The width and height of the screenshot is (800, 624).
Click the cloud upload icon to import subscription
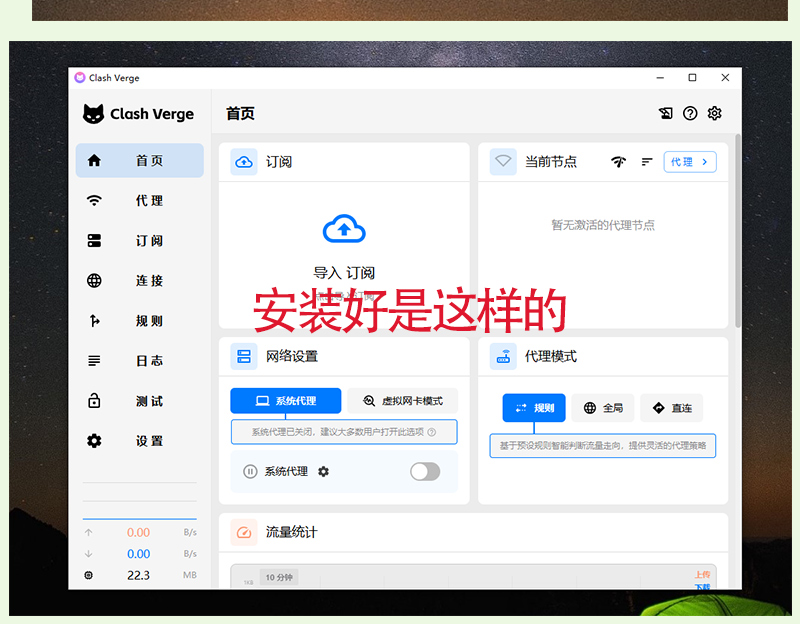[x=344, y=229]
